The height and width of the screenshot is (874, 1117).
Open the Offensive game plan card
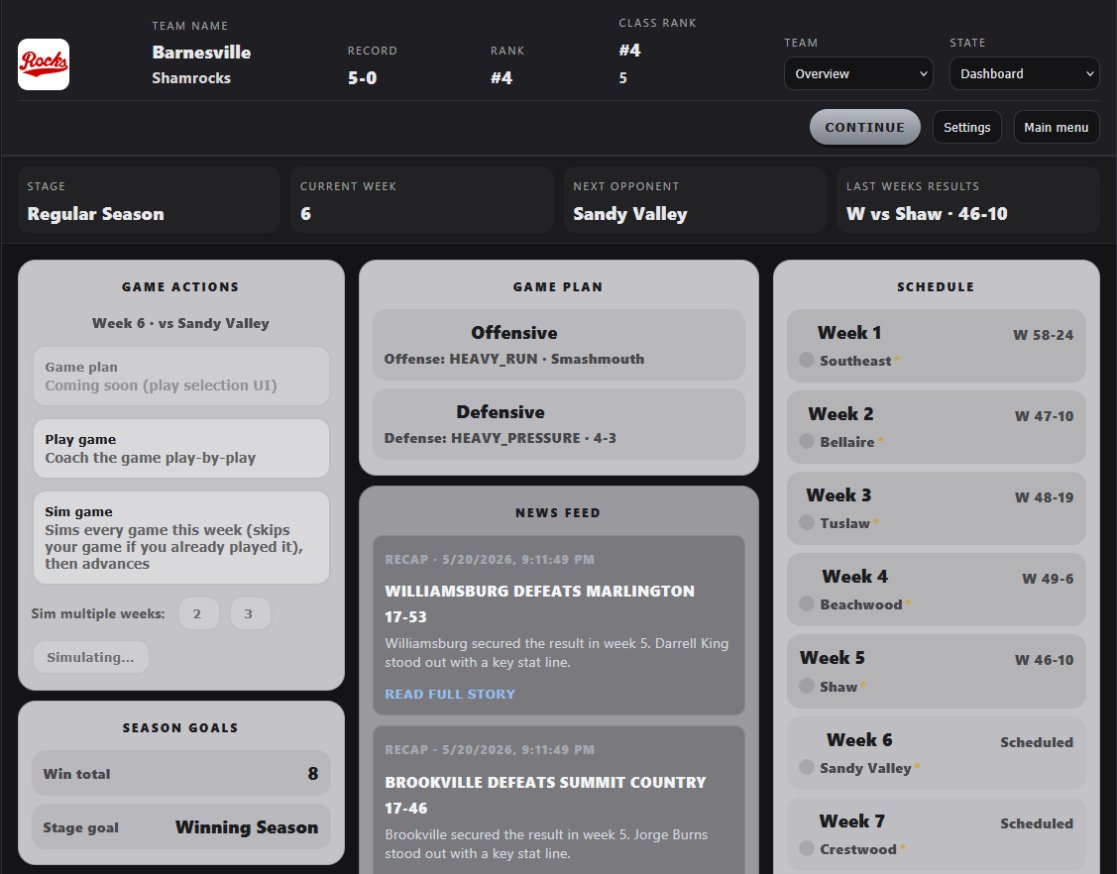click(558, 345)
